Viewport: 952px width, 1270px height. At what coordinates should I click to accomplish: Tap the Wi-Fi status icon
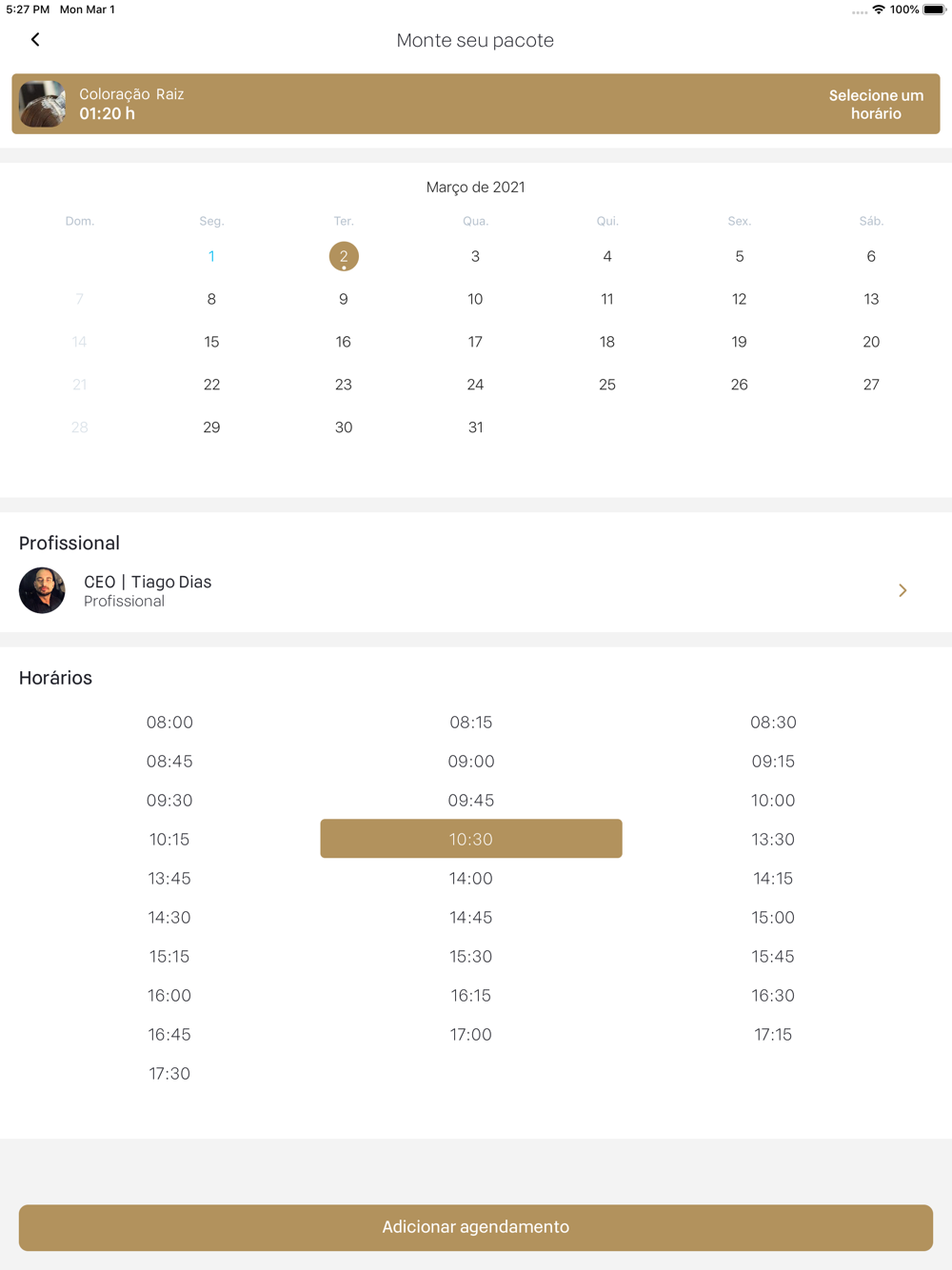point(878,10)
